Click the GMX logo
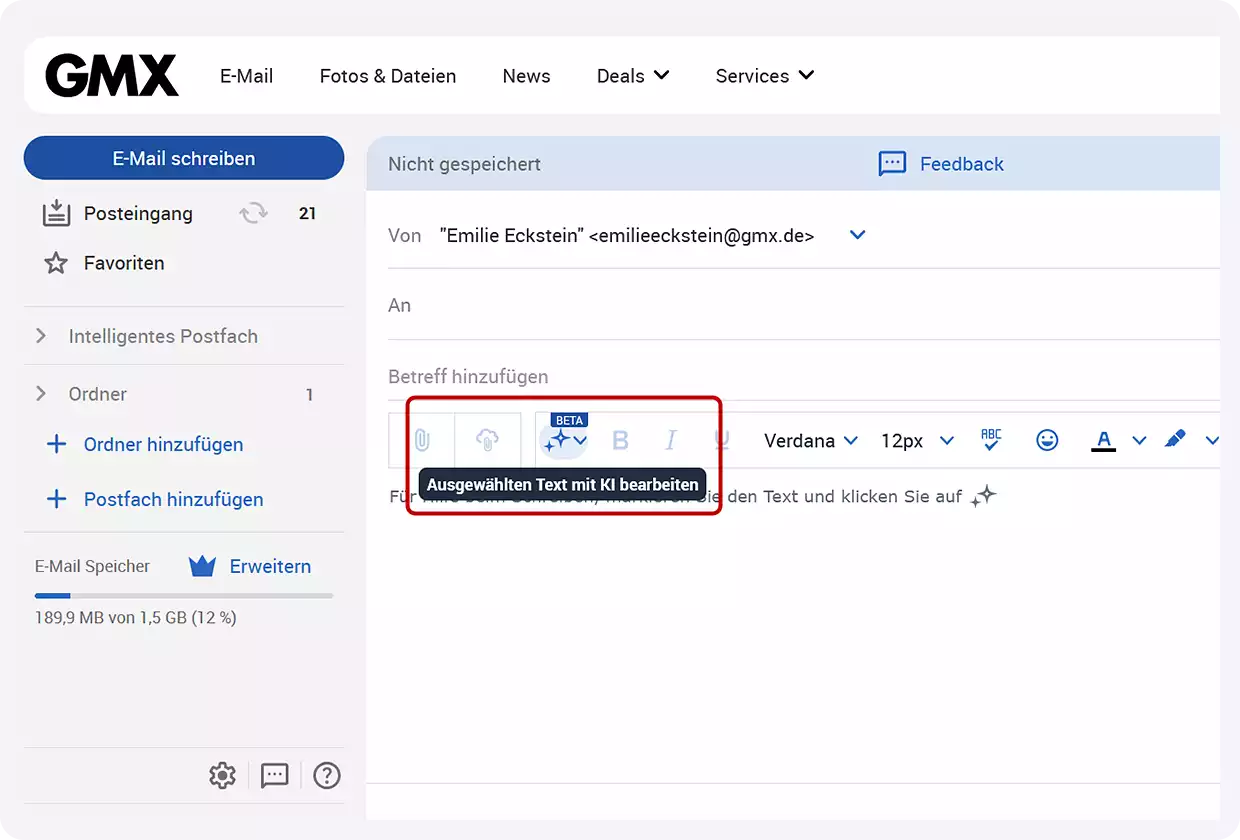This screenshot has height=840, width=1240. pos(112,76)
